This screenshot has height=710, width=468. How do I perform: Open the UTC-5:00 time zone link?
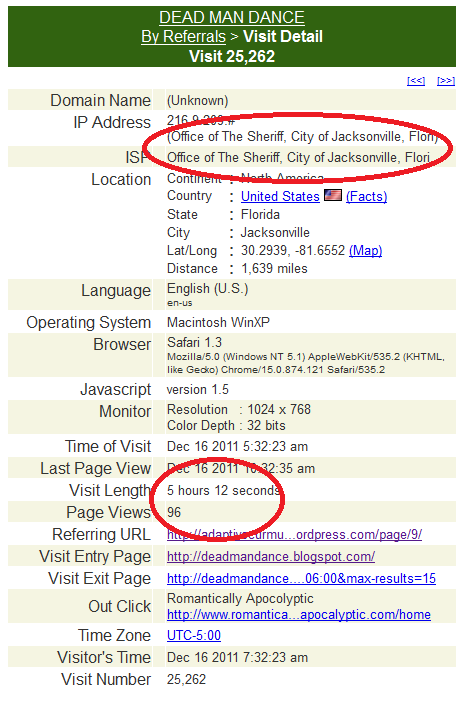[x=194, y=636]
